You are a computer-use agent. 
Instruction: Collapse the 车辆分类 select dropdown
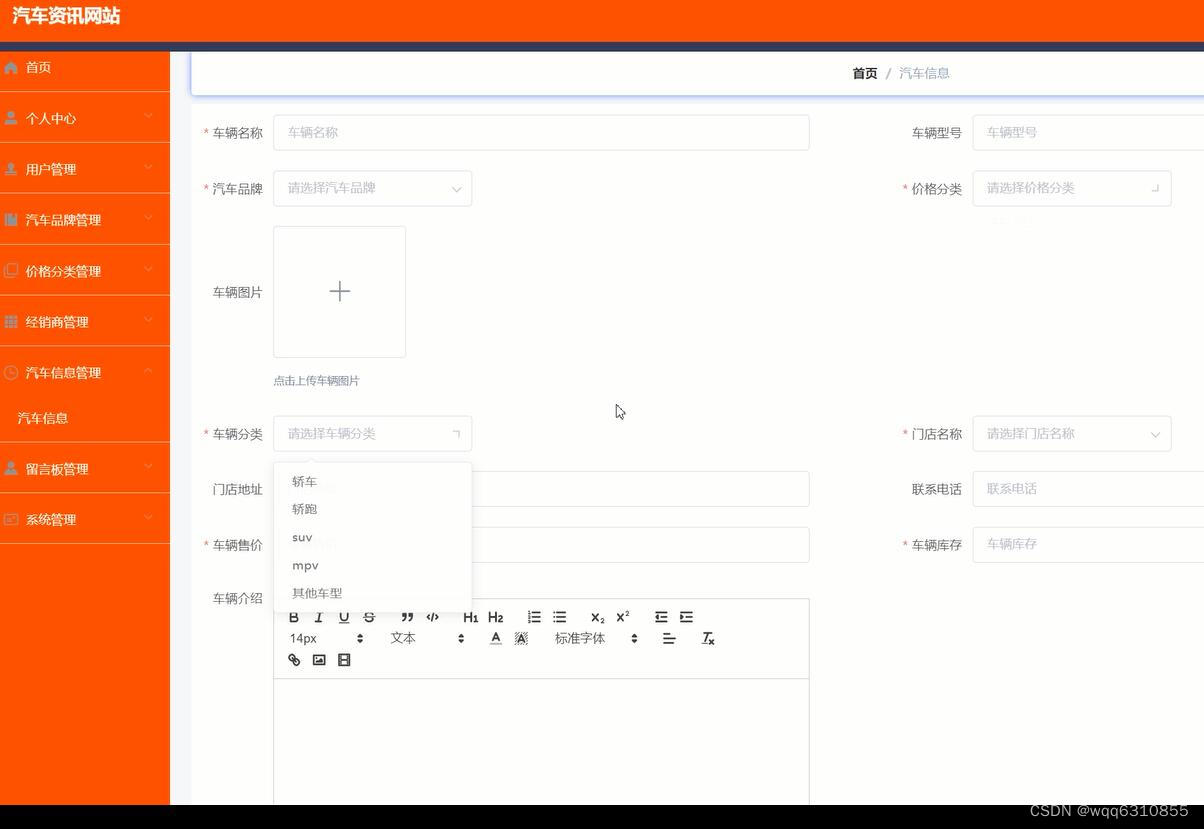coord(372,433)
